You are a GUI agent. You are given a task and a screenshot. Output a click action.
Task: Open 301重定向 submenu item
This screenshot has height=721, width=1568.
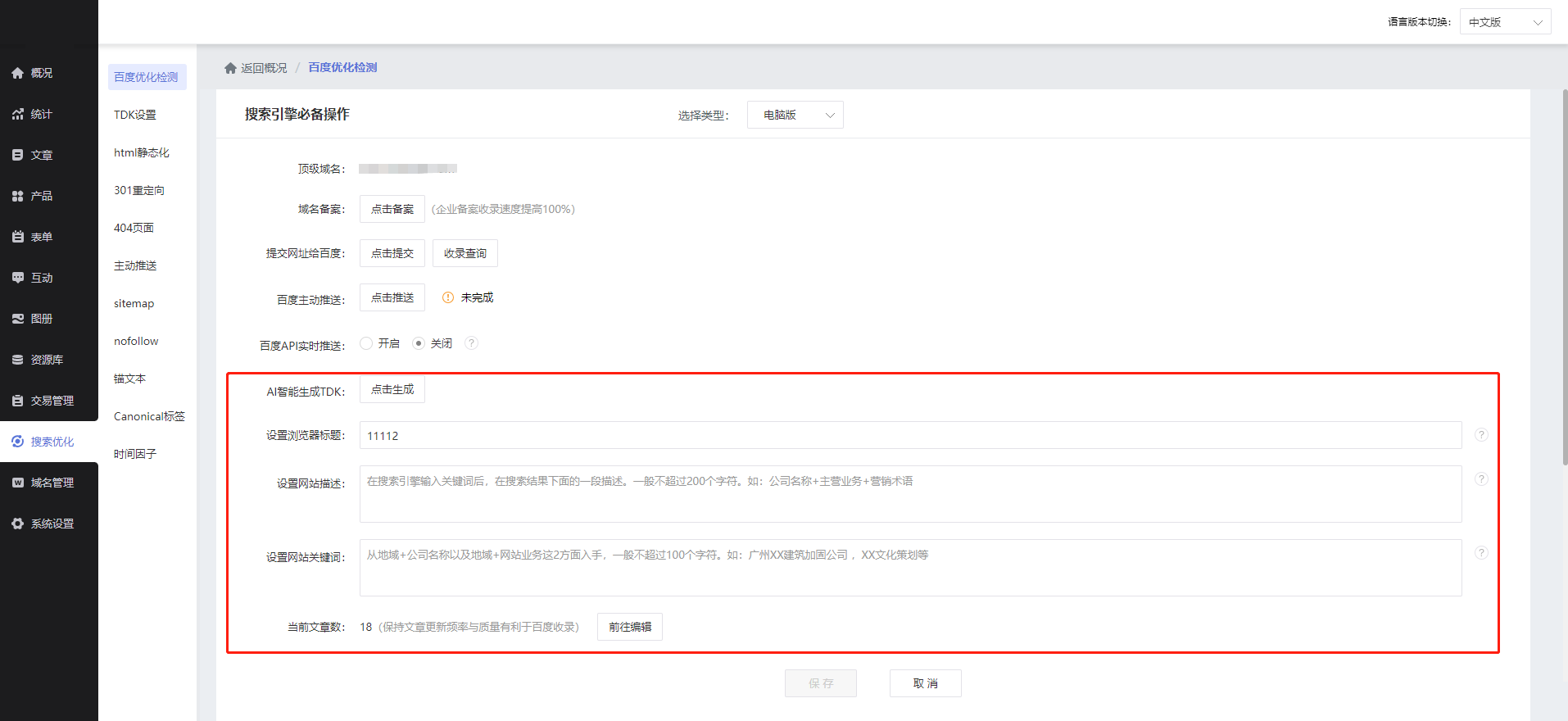[x=139, y=190]
